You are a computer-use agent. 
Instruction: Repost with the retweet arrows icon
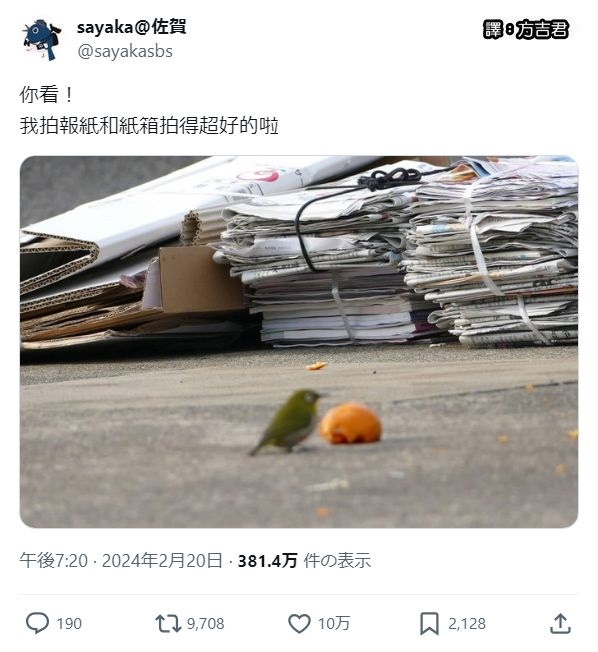168,623
